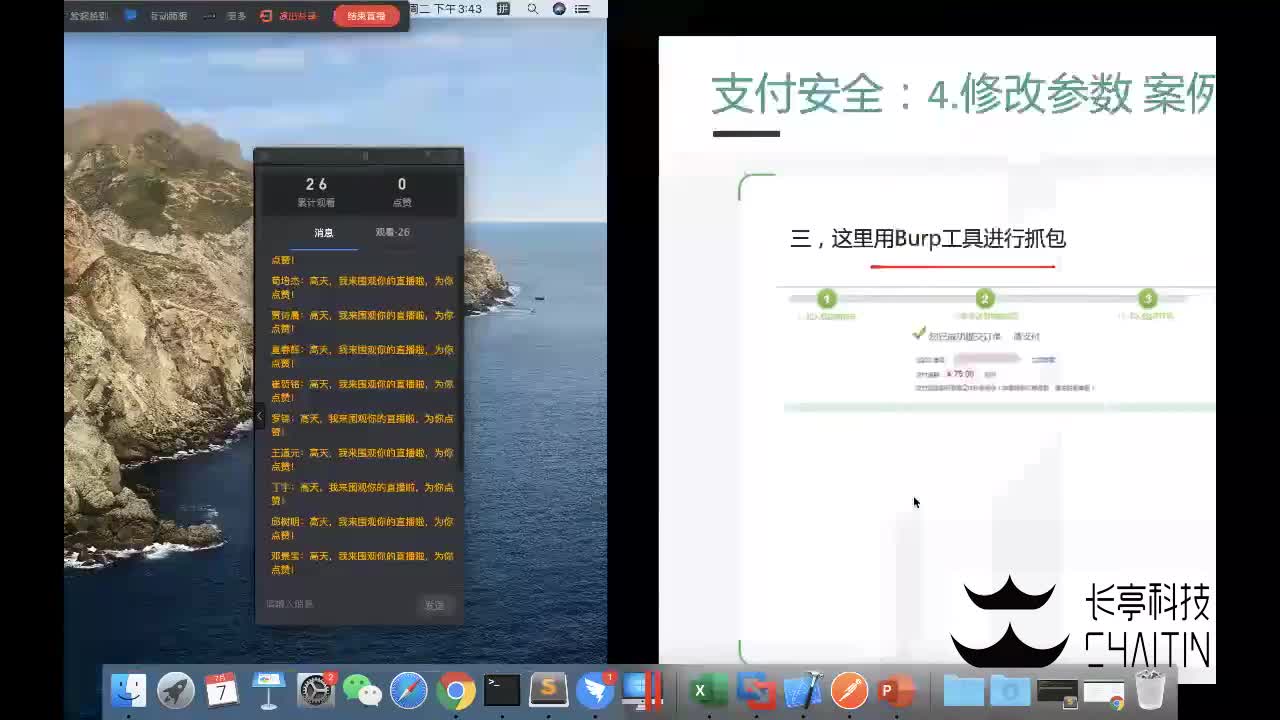Open the first blue folder in dock

pyautogui.click(x=963, y=690)
